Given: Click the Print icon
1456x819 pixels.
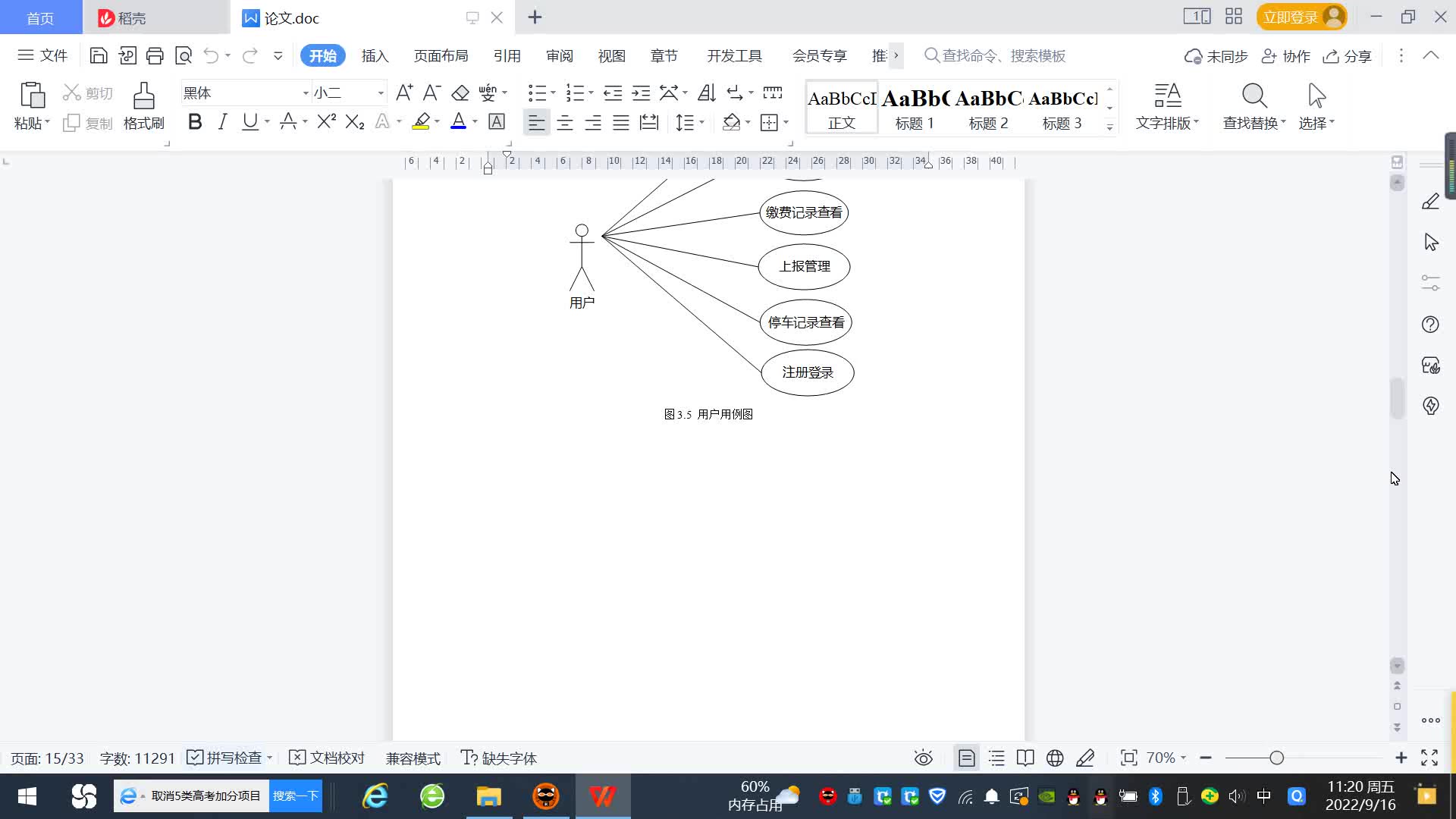Looking at the screenshot, I should tap(155, 55).
